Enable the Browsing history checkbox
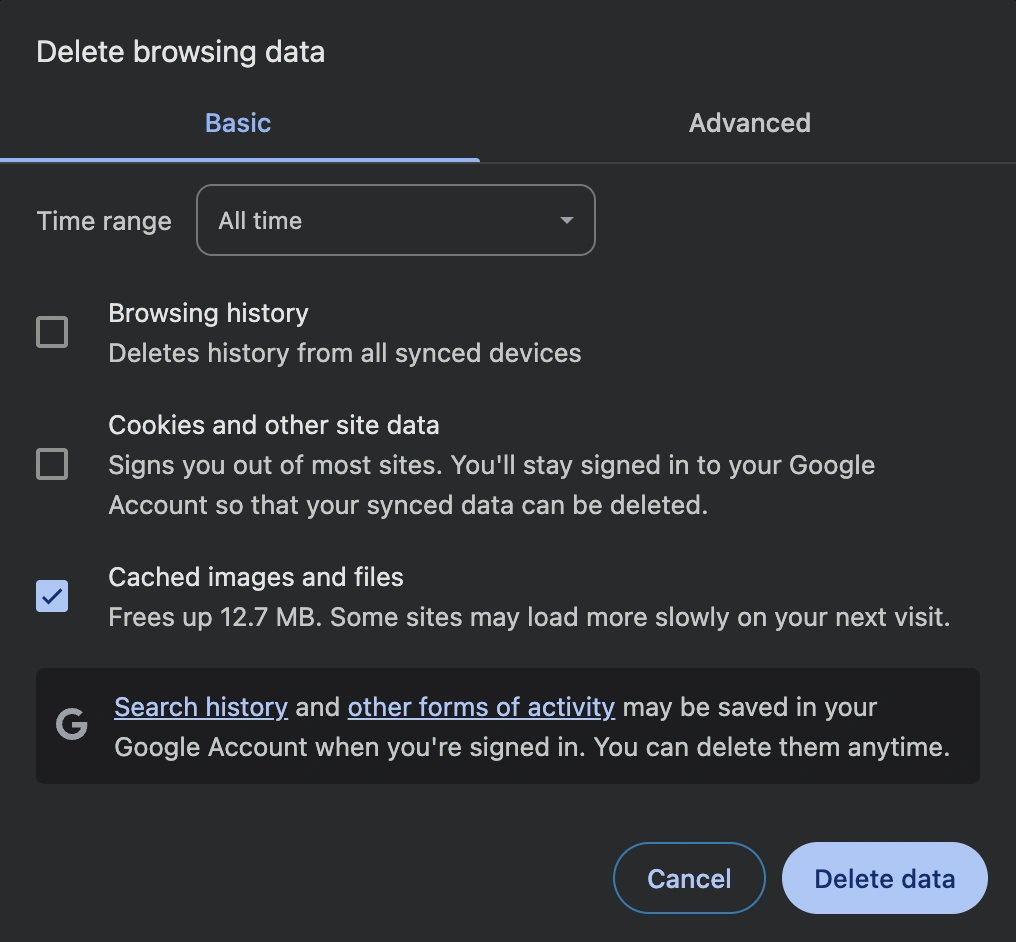 pos(52,332)
